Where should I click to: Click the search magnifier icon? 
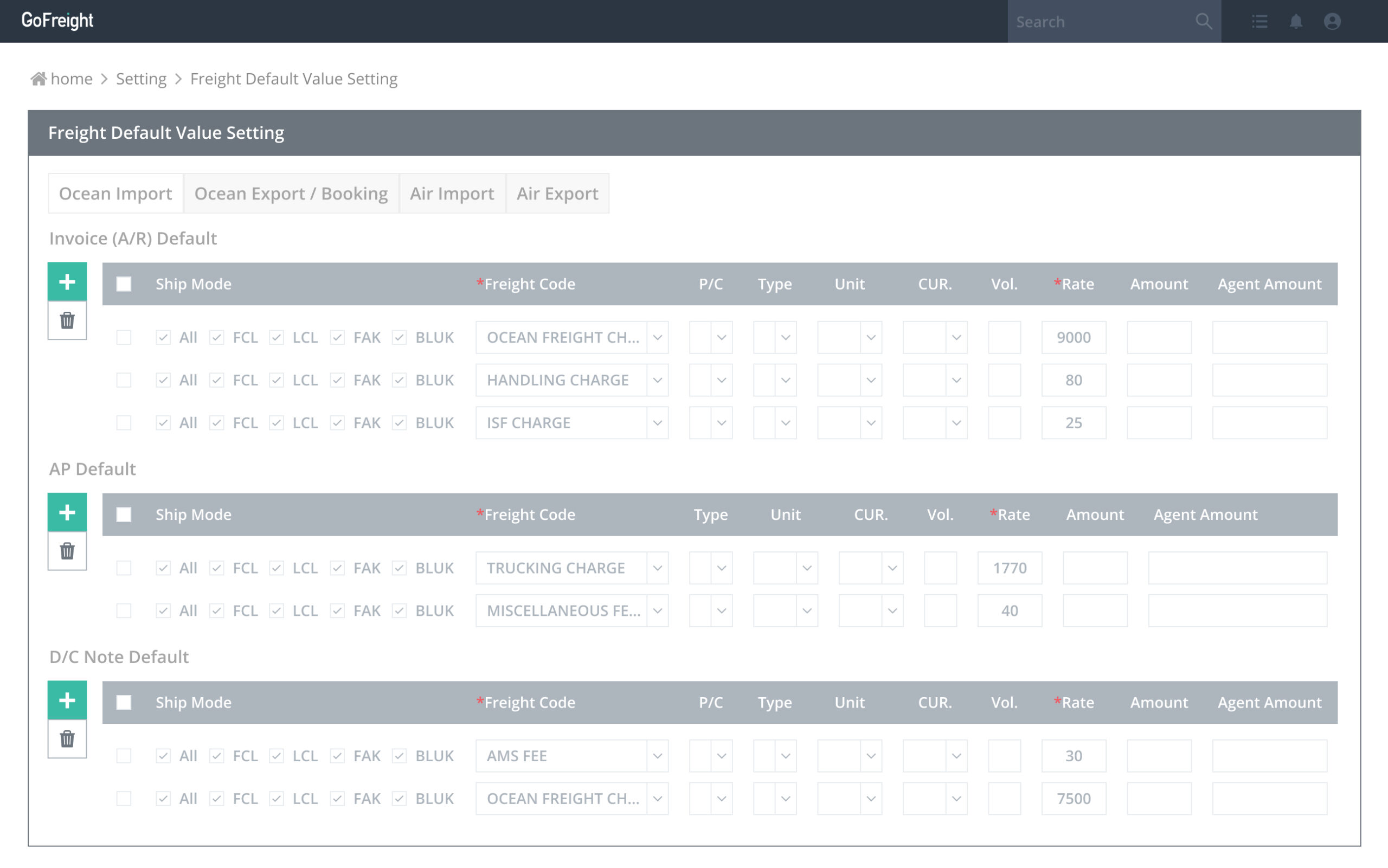coord(1204,22)
